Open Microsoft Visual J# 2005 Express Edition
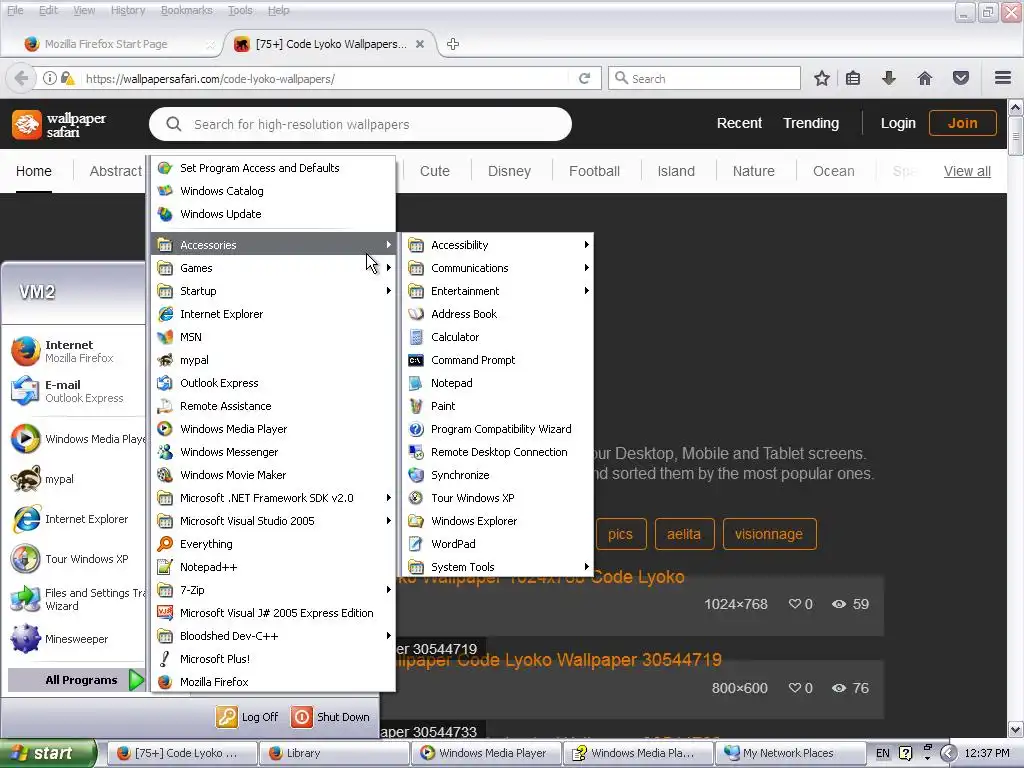Screen dimensions: 1024x768 click(273, 613)
